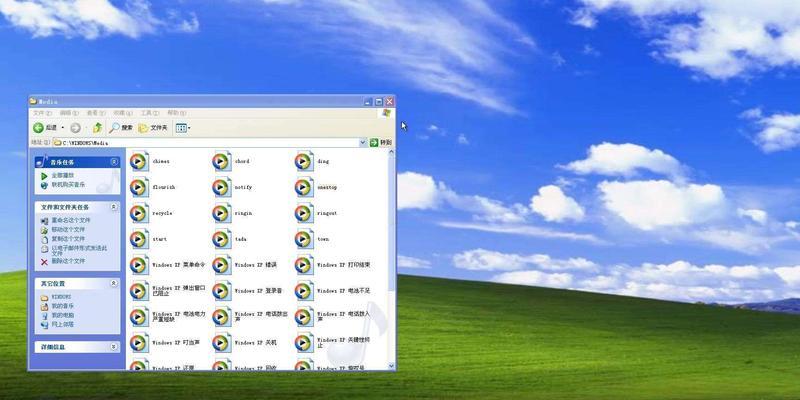Select Windows XP 打印结束 file icon

coord(304,265)
